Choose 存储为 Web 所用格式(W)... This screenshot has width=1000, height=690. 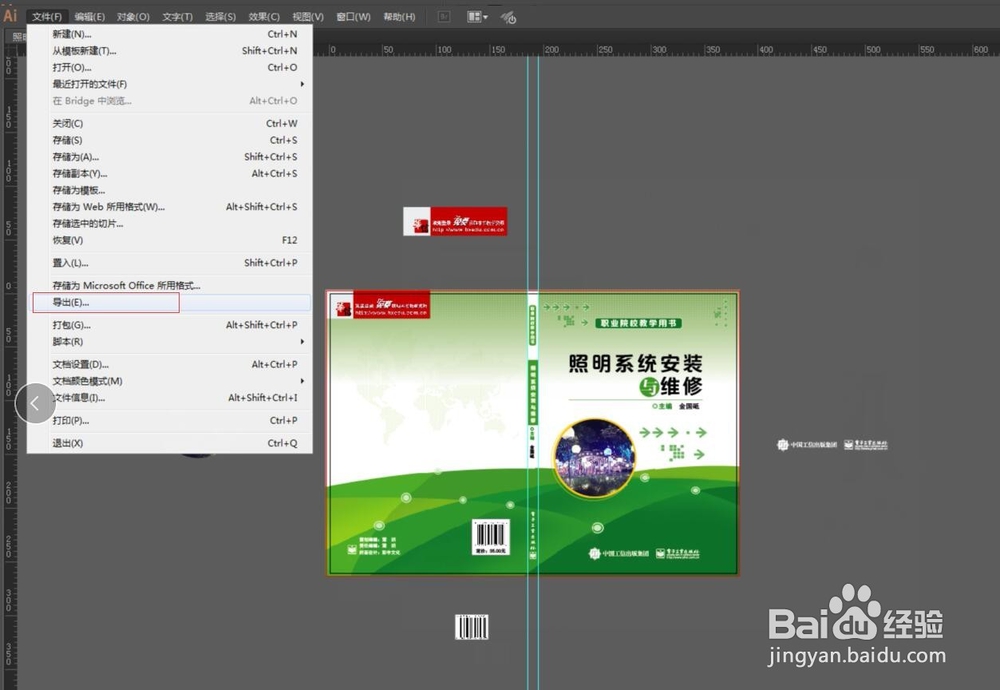[x=170, y=207]
